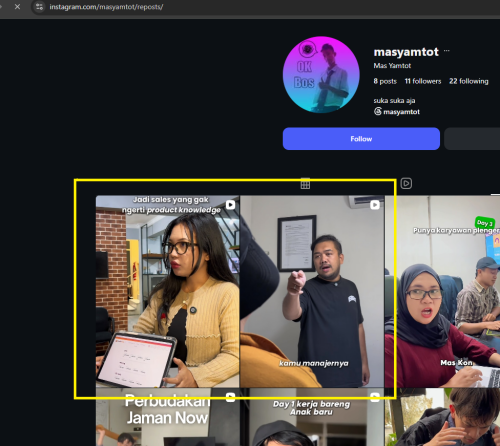Open the masyamtot Threads profile link

[401, 112]
